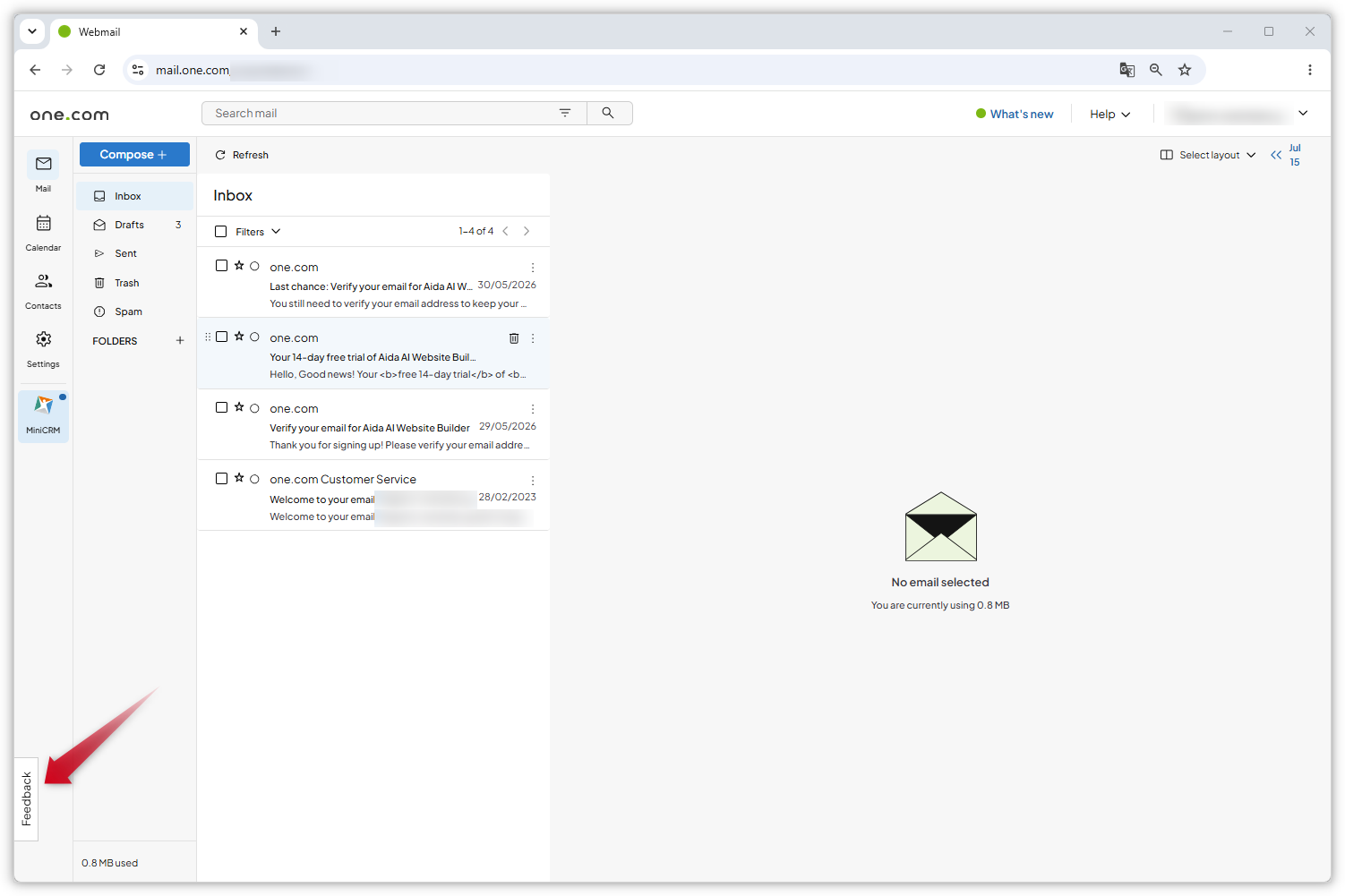Delete the 14-day free trial email
Image resolution: width=1345 pixels, height=896 pixels.
(x=514, y=338)
